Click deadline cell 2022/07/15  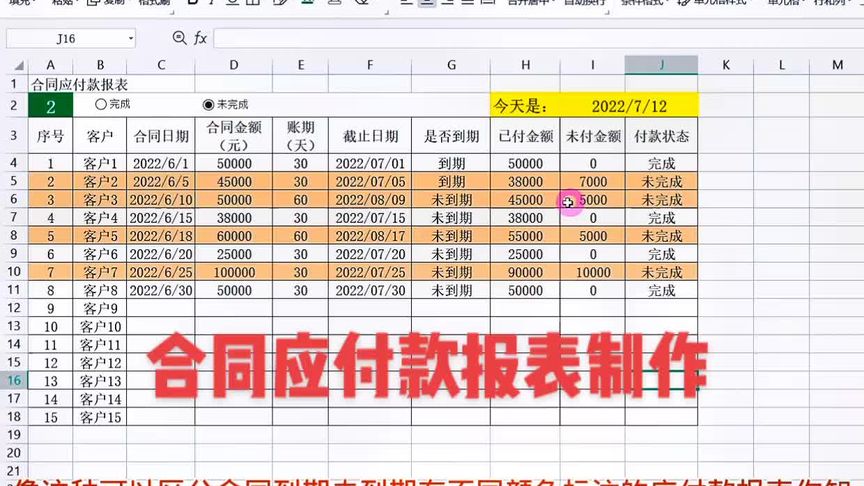(370, 218)
